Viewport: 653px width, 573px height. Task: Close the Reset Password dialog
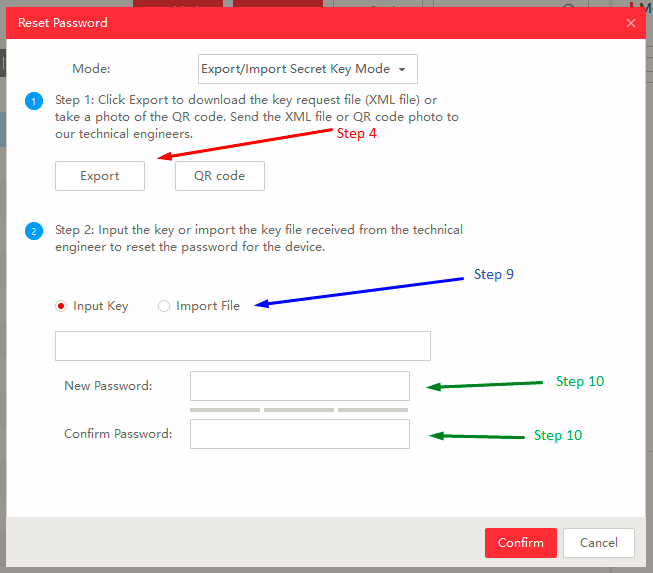(x=631, y=23)
